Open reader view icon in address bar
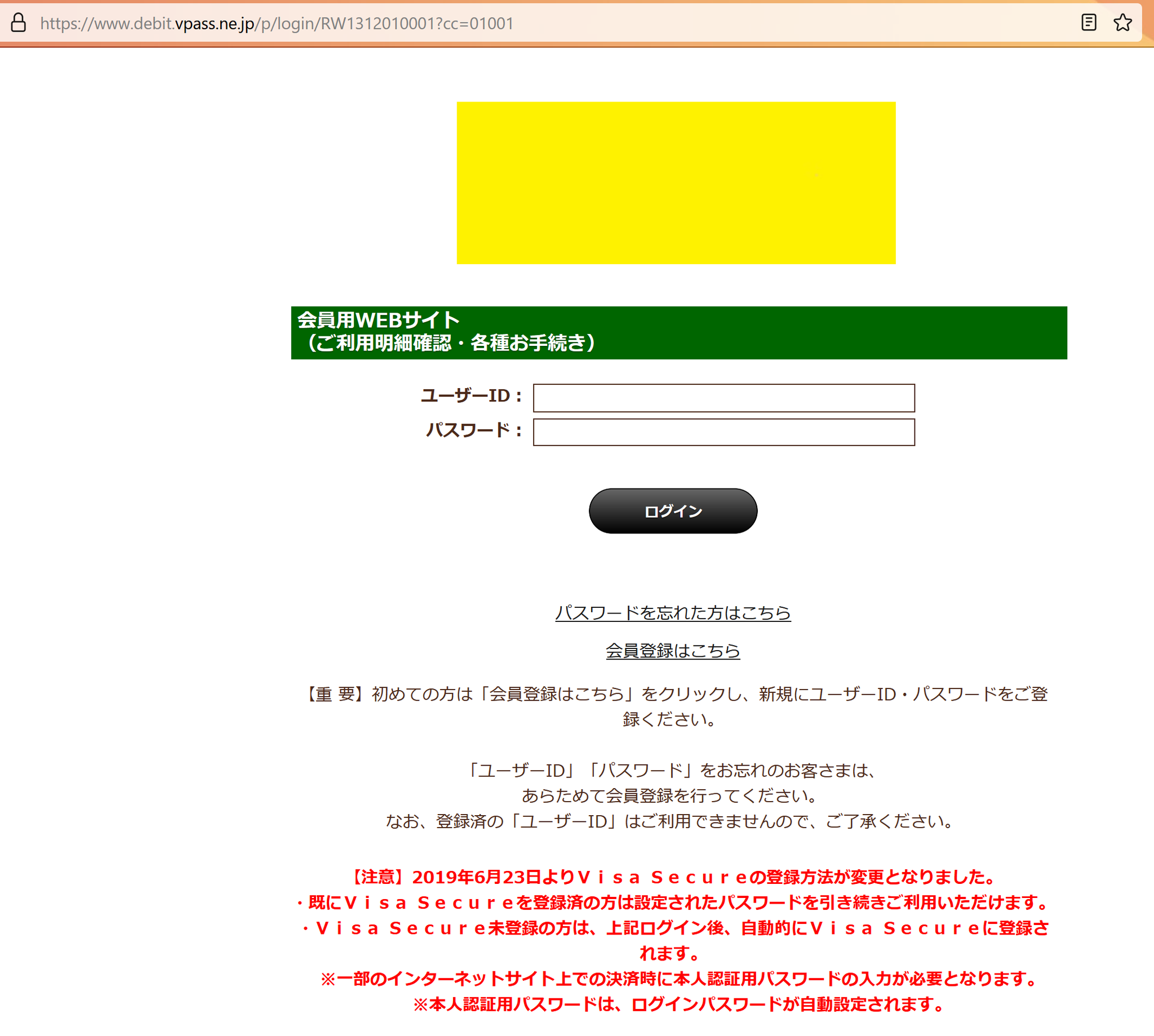This screenshot has height=1036, width=1154. [x=1088, y=23]
